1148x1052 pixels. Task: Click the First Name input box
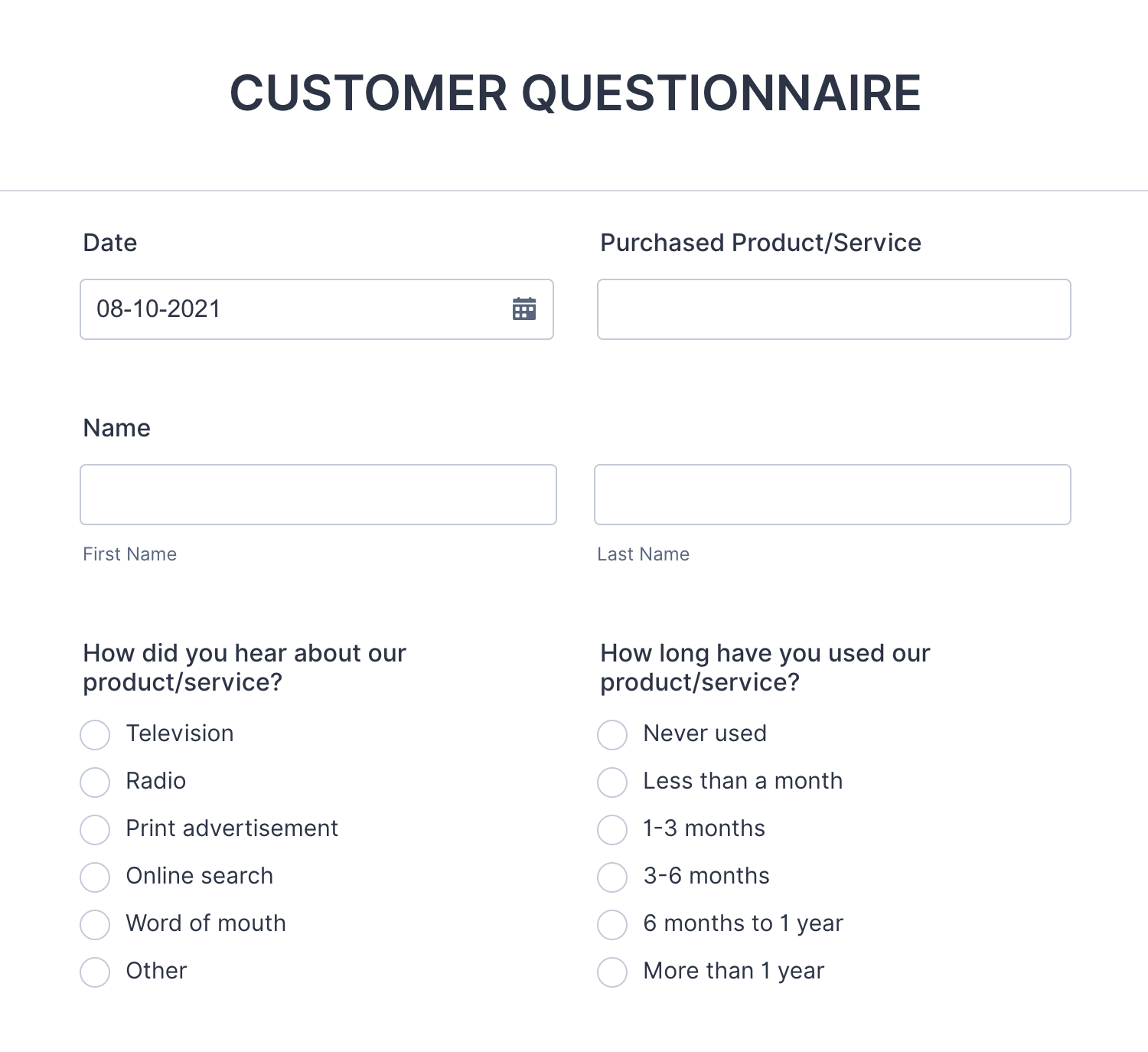[318, 495]
